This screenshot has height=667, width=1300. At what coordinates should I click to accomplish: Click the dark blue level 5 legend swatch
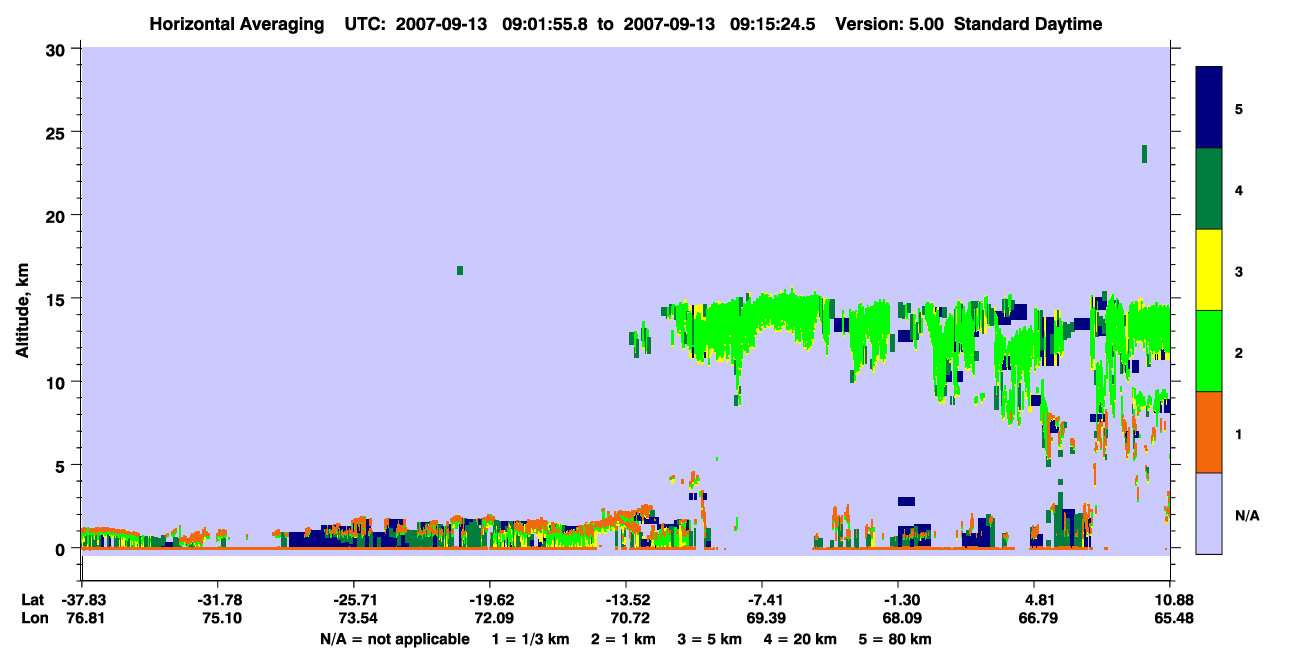click(x=1209, y=108)
